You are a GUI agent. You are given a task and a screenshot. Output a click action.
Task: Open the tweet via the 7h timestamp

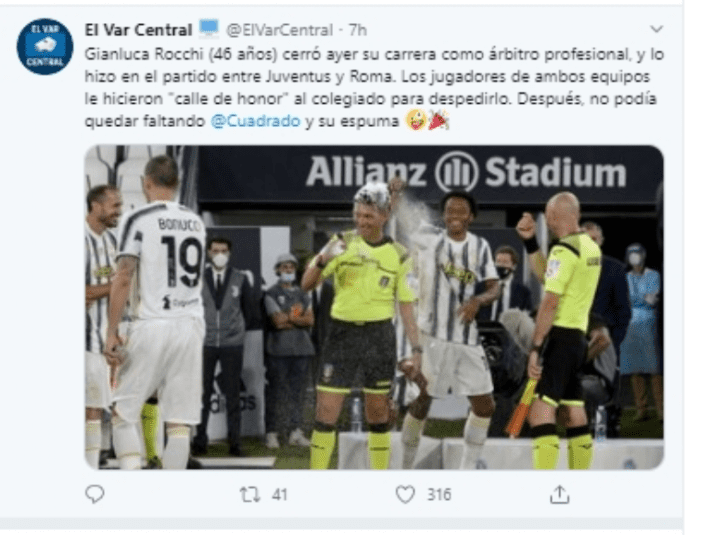coord(358,30)
